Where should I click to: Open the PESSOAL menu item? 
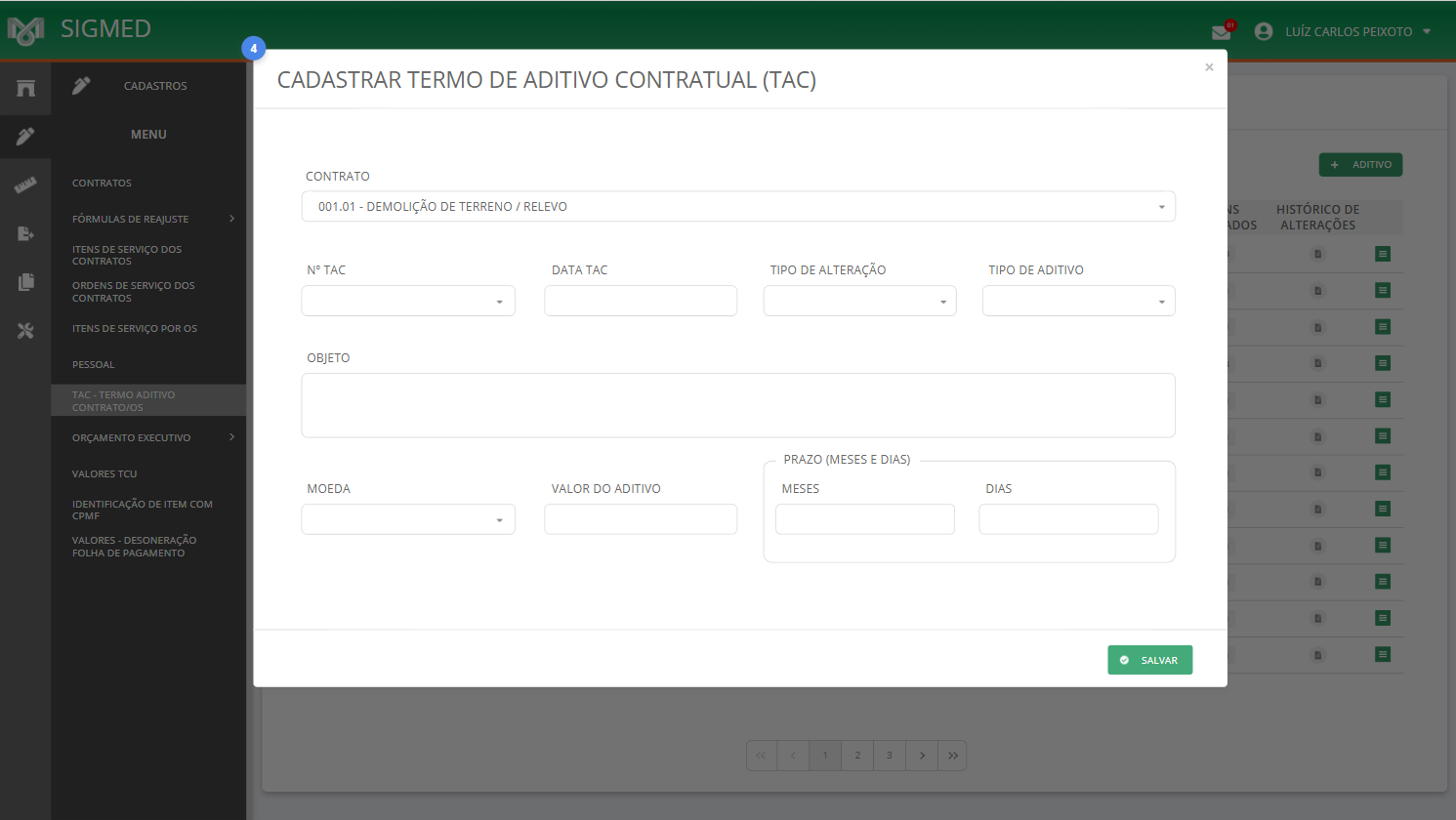coord(94,364)
